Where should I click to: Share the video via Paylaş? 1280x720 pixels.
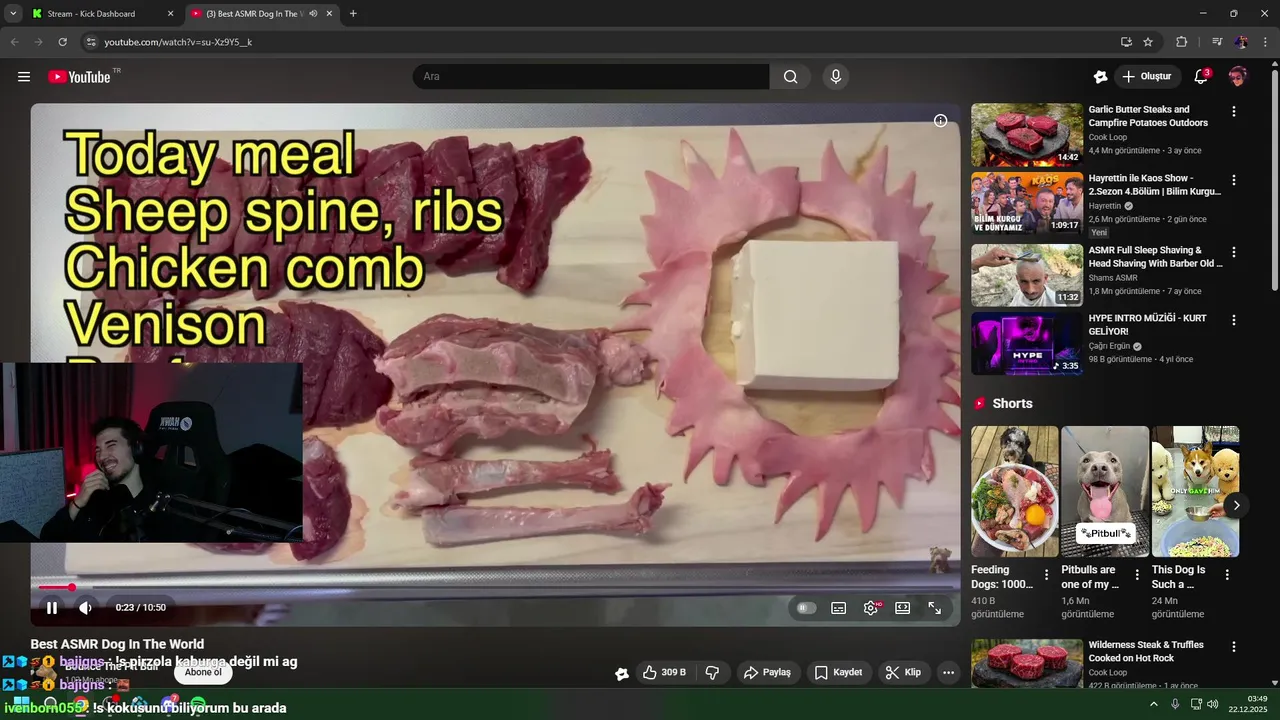point(767,672)
